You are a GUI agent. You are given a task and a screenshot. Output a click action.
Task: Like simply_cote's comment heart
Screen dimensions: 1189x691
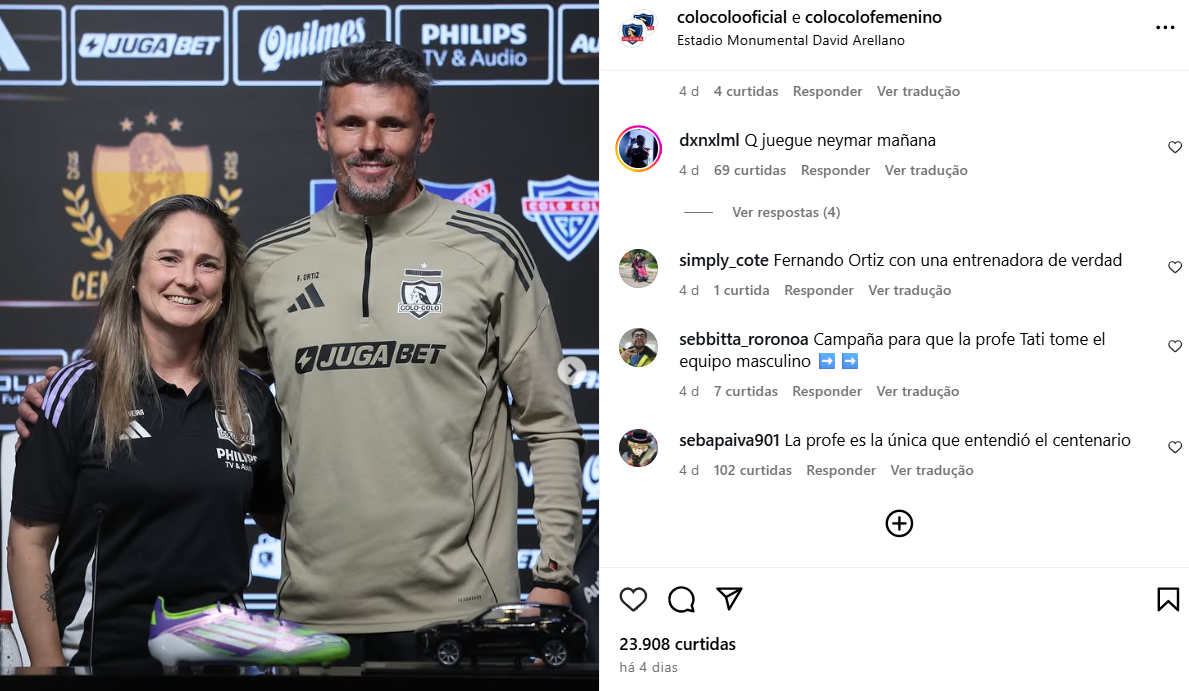[1175, 267]
